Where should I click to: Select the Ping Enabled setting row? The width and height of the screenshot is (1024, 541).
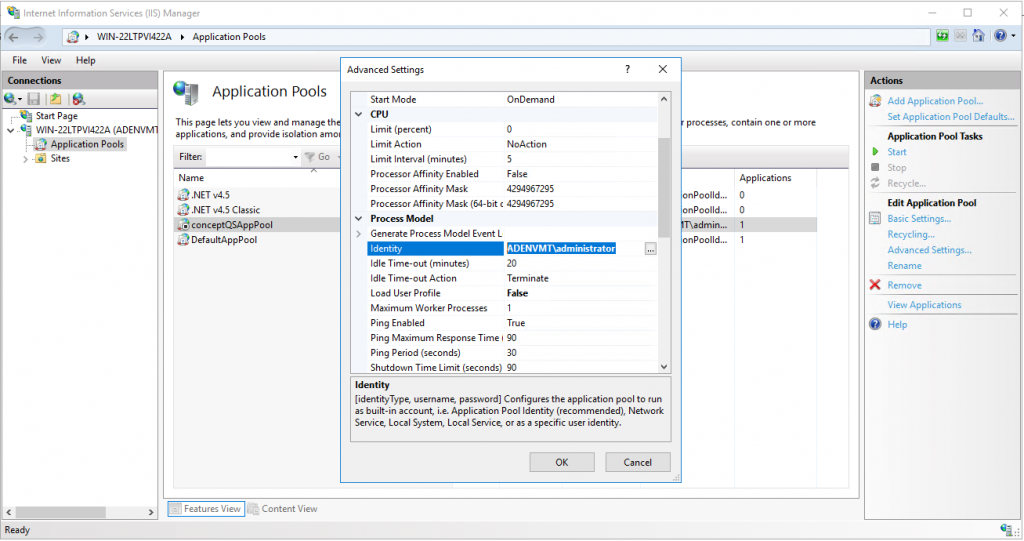pos(513,323)
